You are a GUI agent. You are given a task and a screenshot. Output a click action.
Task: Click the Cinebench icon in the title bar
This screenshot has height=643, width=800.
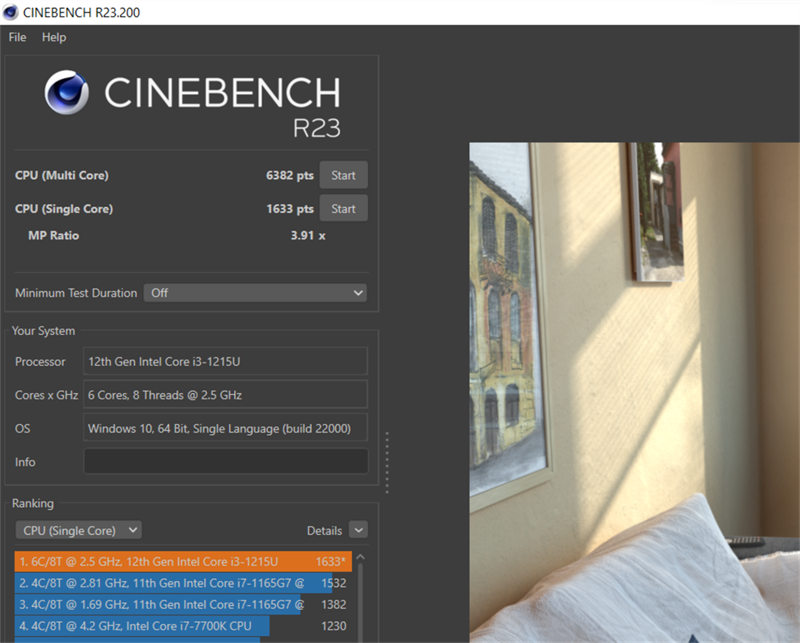[11, 12]
